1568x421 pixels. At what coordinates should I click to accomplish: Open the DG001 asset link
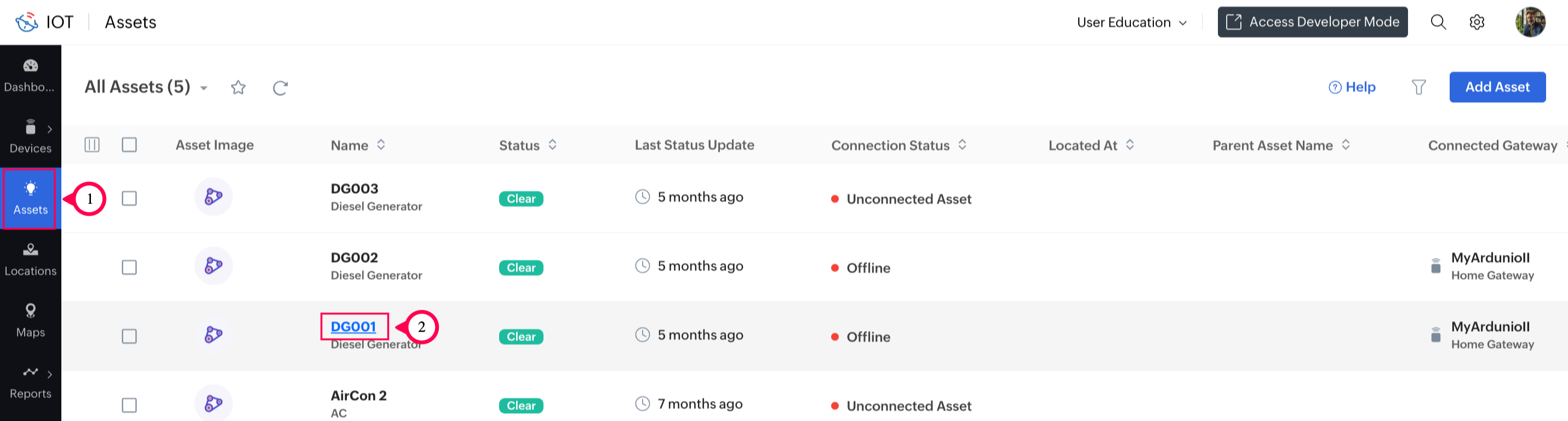pyautogui.click(x=353, y=327)
